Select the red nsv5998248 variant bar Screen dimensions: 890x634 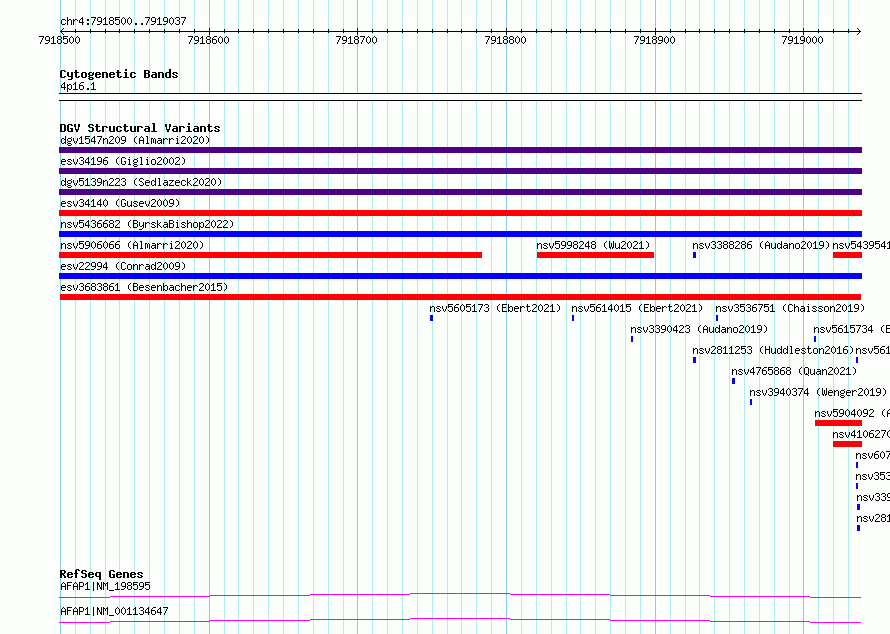(595, 255)
